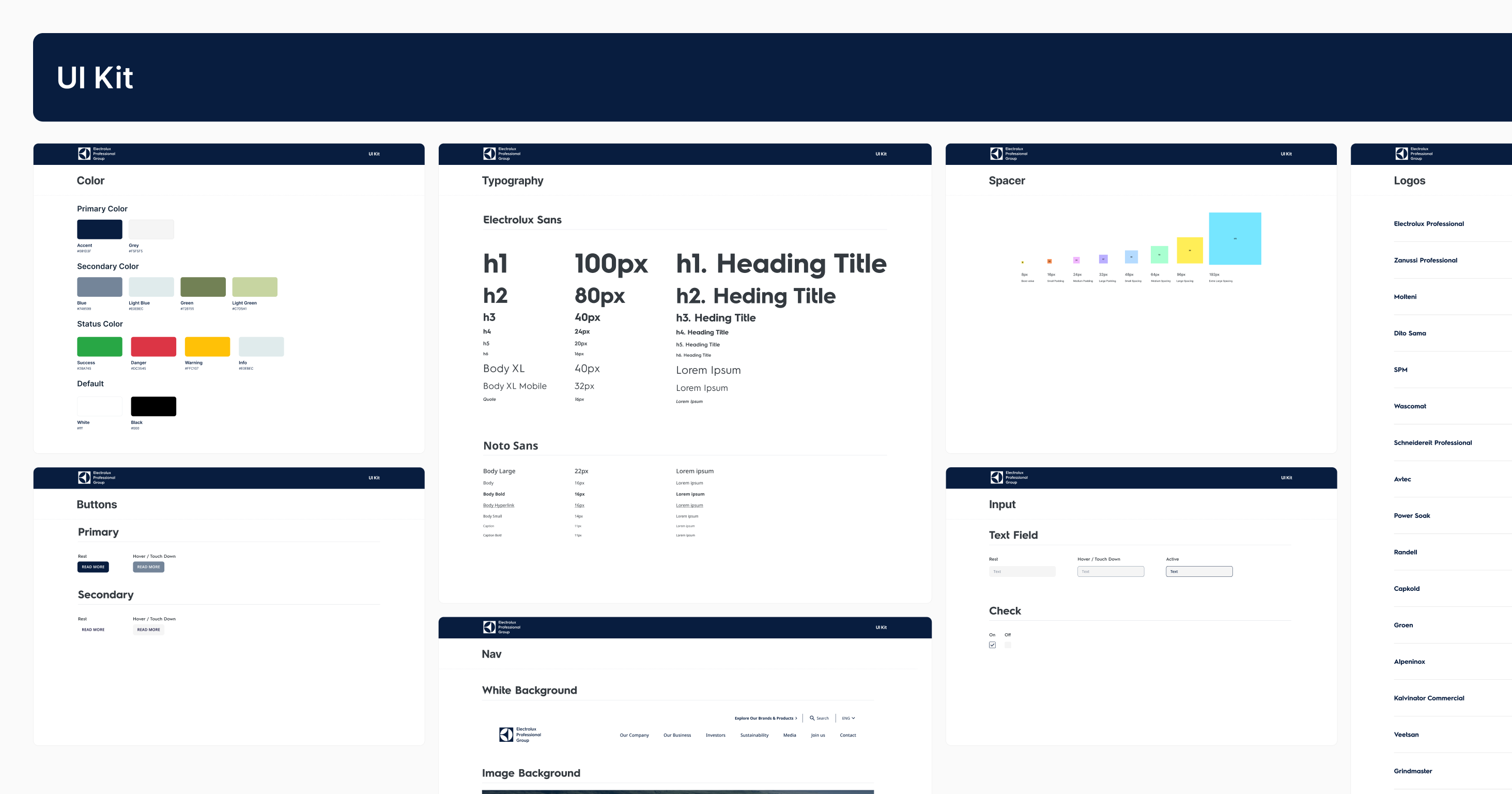Click the Search magnifier icon in the nav
Viewport: 1512px width, 794px height.
coord(812,717)
